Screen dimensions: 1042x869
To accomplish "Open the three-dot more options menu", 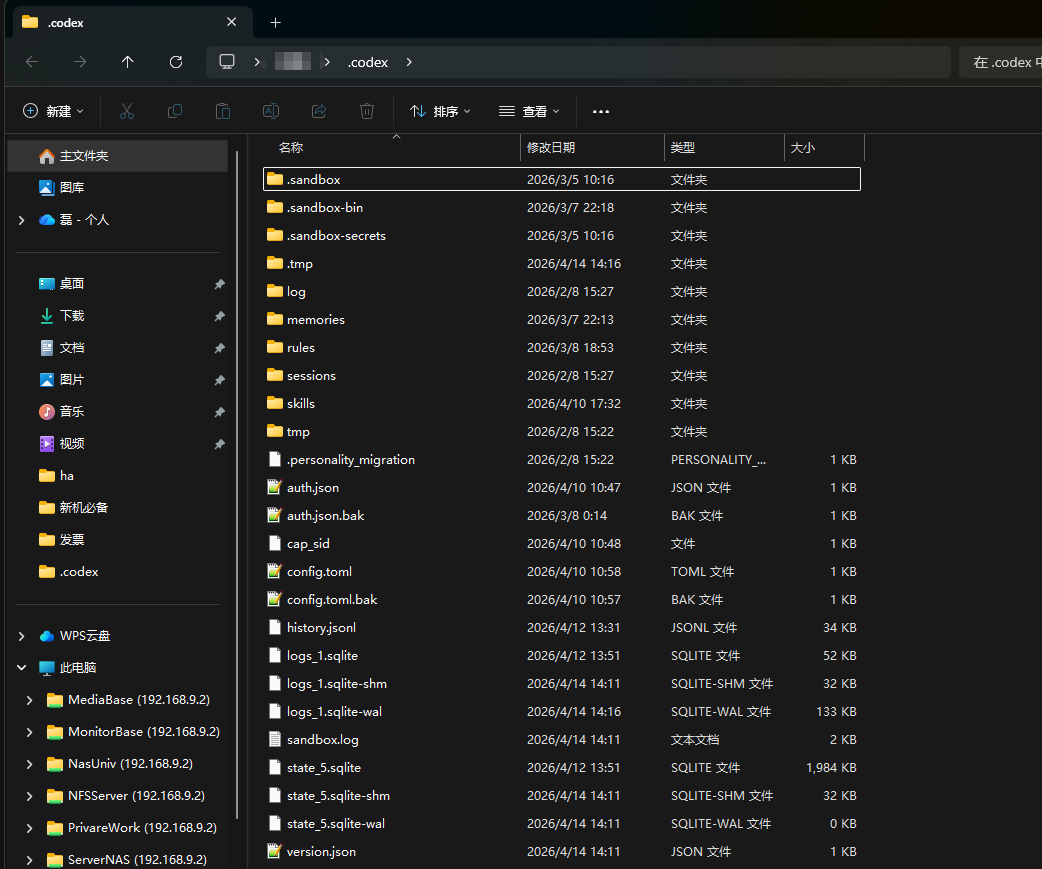I will pyautogui.click(x=601, y=111).
